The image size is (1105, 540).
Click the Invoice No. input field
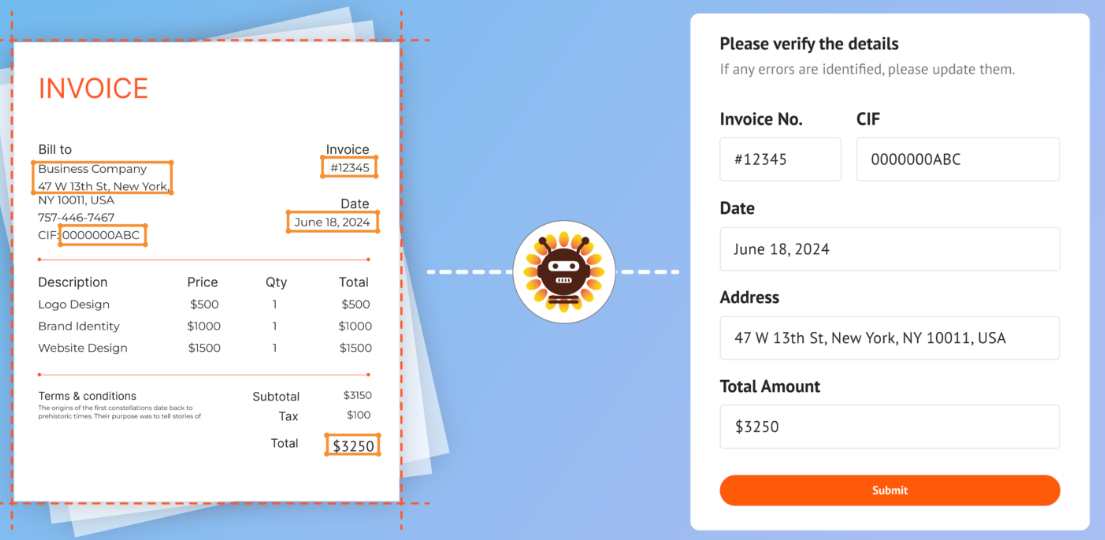tap(780, 159)
